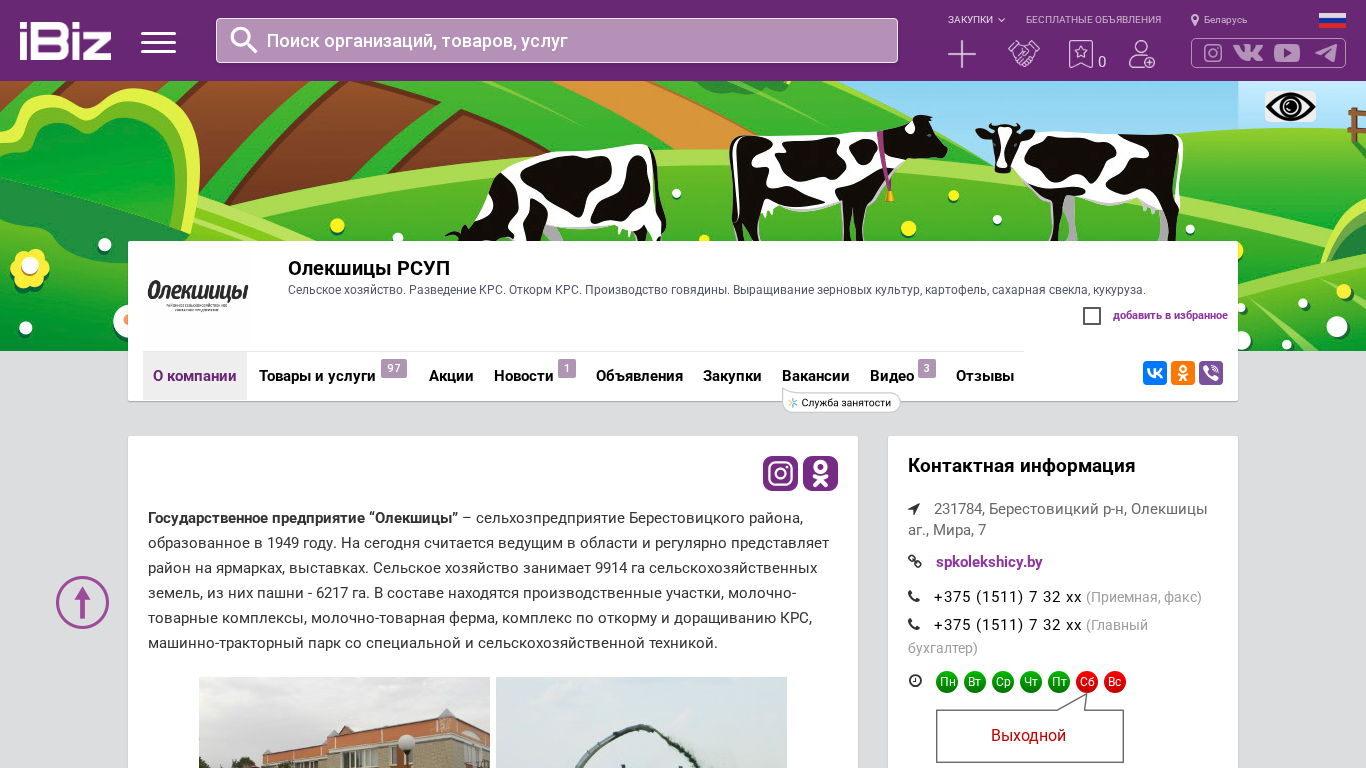Select the Ср weekday badge
The width and height of the screenshot is (1366, 768).
point(1003,682)
